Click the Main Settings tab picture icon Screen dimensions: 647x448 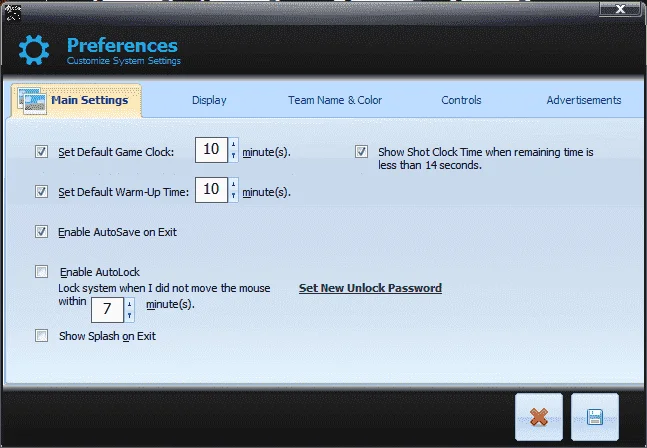[x=32, y=100]
